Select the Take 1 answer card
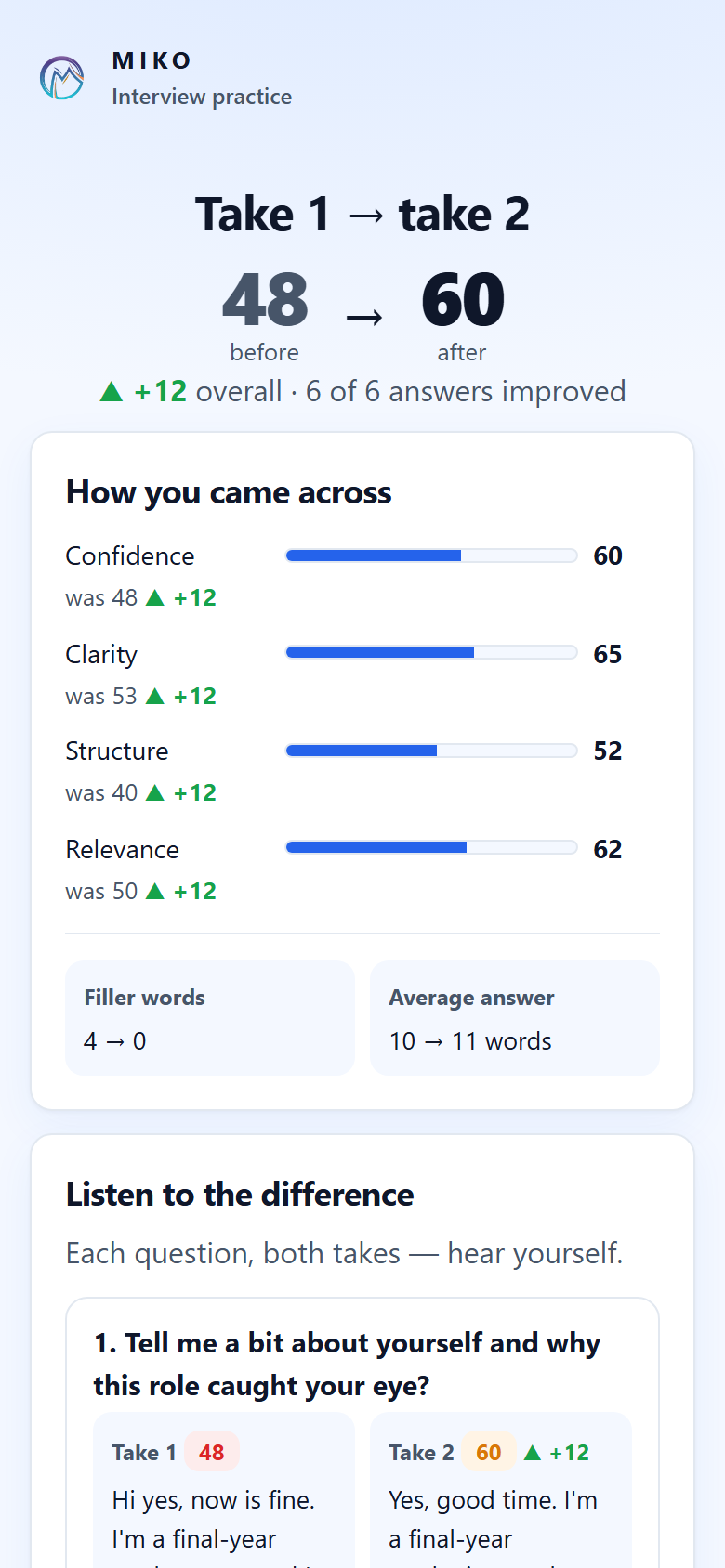The height and width of the screenshot is (1568, 725). pos(224,1490)
